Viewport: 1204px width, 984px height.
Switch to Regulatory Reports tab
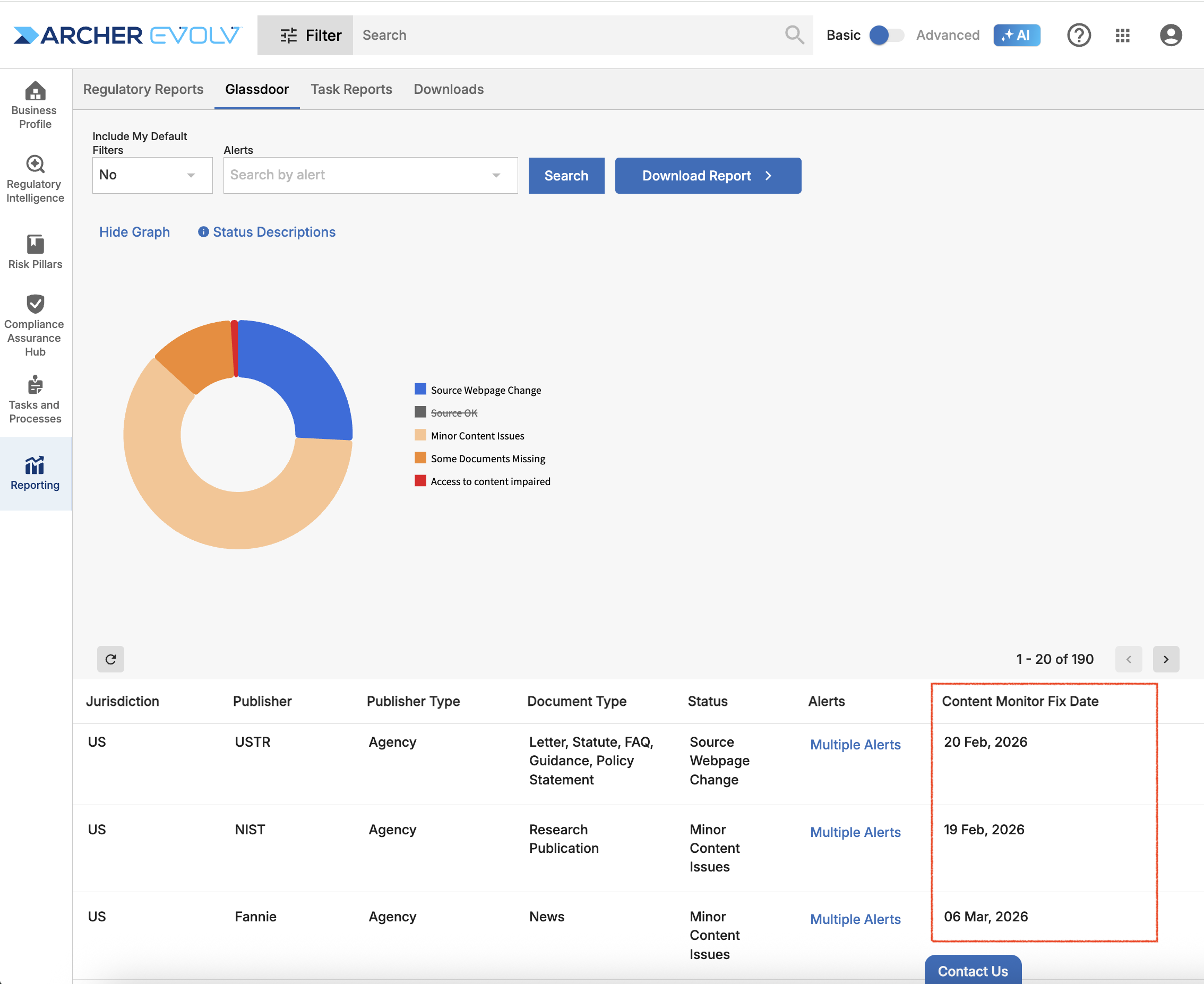143,89
